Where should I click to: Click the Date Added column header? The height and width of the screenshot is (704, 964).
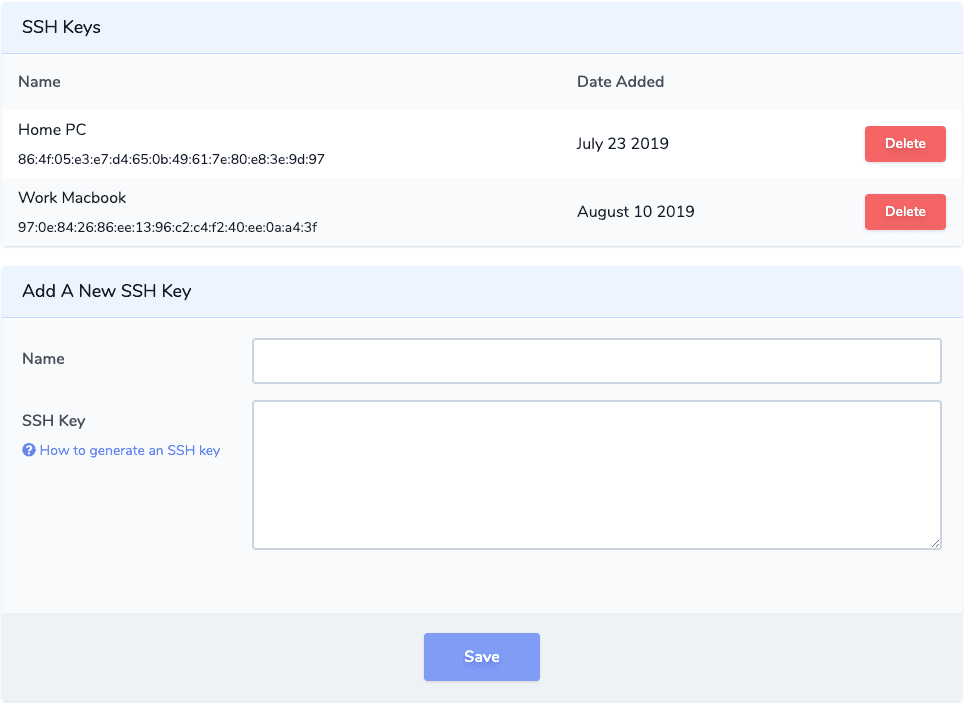620,82
